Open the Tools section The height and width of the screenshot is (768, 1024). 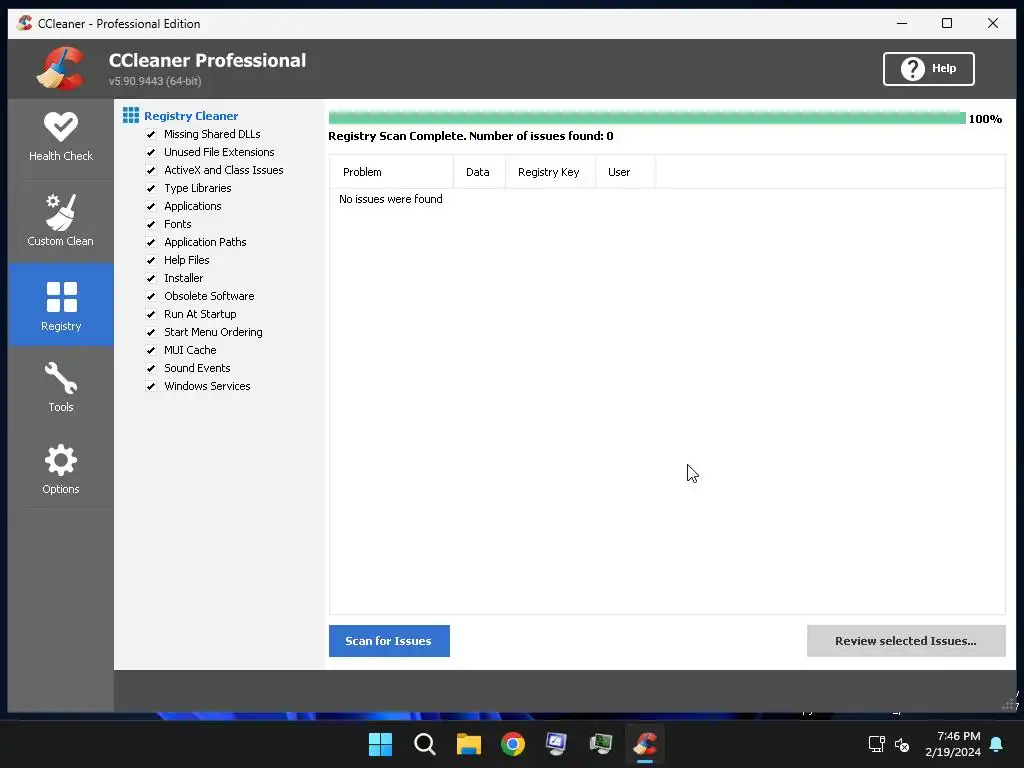click(x=61, y=387)
